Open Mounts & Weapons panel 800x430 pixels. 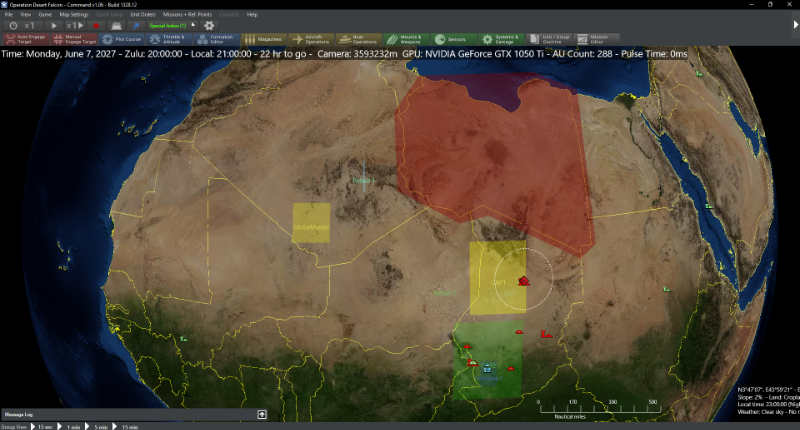coord(406,39)
